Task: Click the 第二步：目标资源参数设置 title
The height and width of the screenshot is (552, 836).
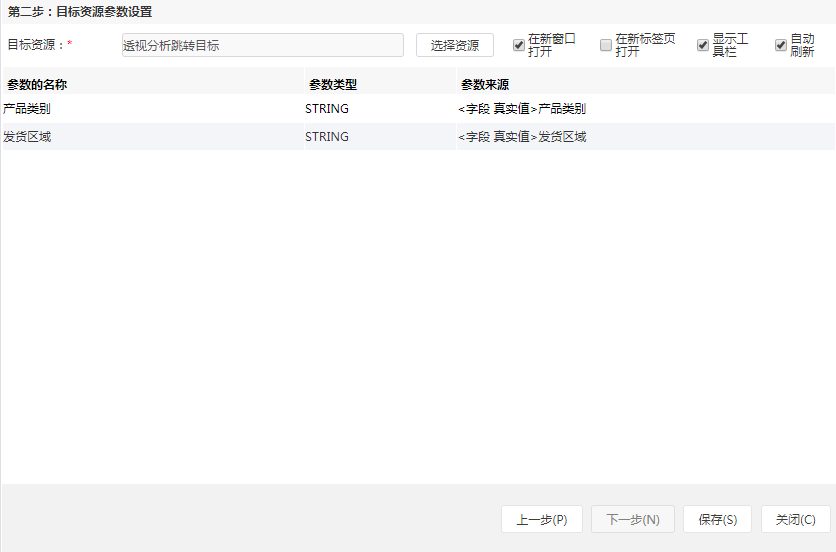Action: [80, 12]
